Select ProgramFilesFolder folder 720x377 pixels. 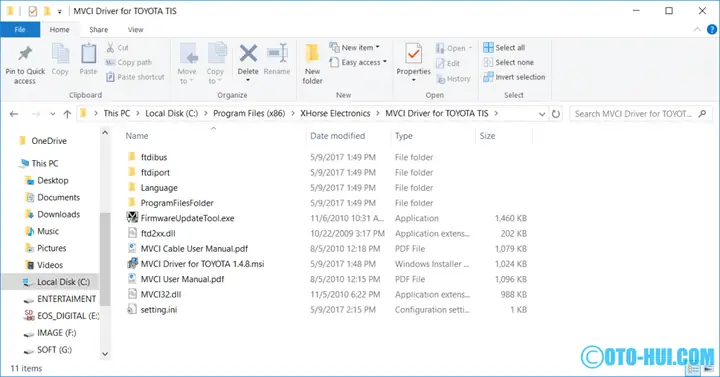177,203
